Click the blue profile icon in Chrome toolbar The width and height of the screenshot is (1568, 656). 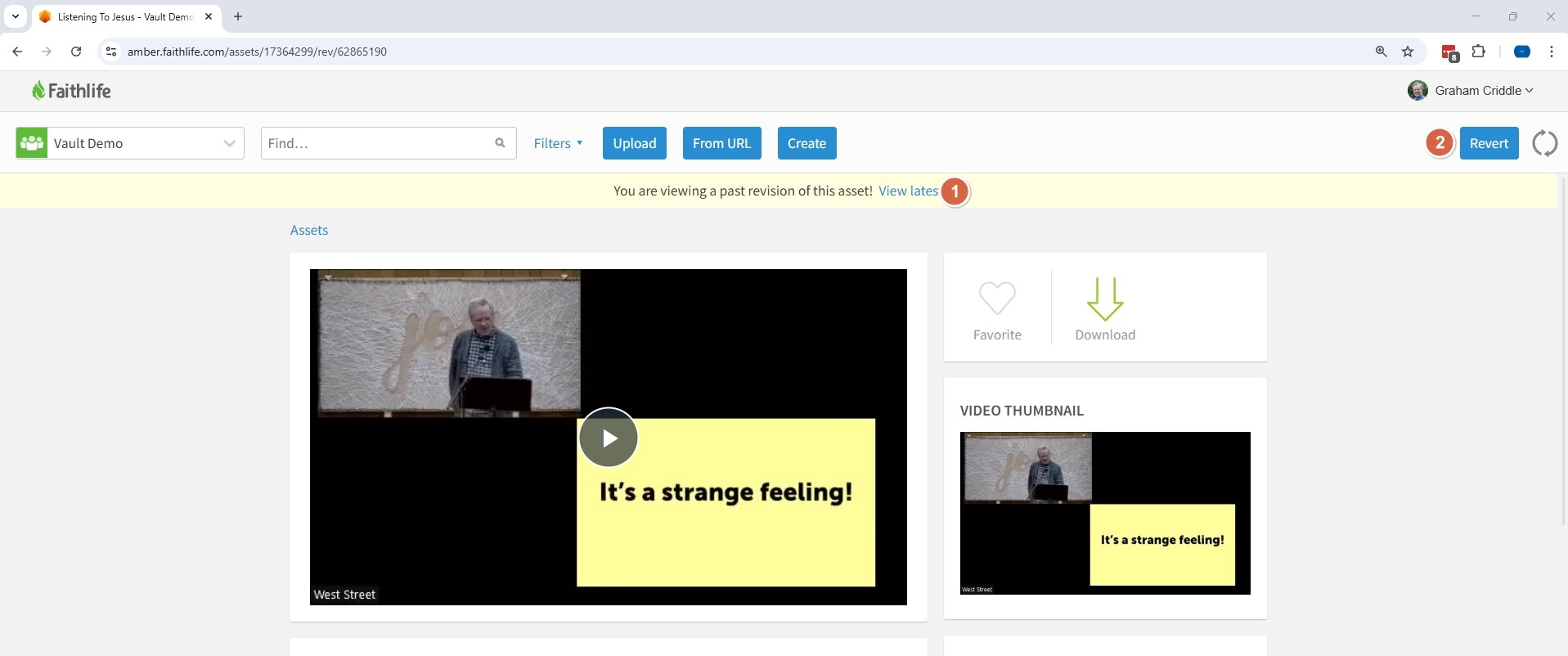[1522, 52]
